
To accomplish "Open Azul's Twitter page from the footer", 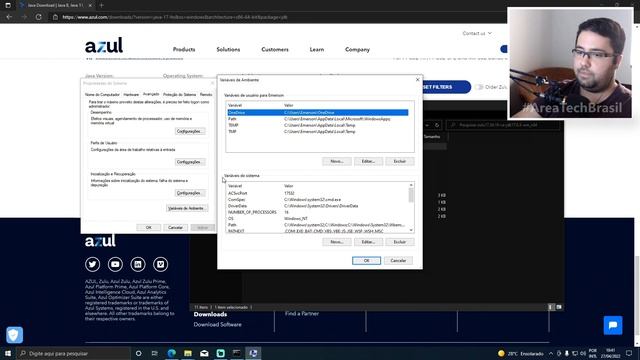I will (92, 264).
